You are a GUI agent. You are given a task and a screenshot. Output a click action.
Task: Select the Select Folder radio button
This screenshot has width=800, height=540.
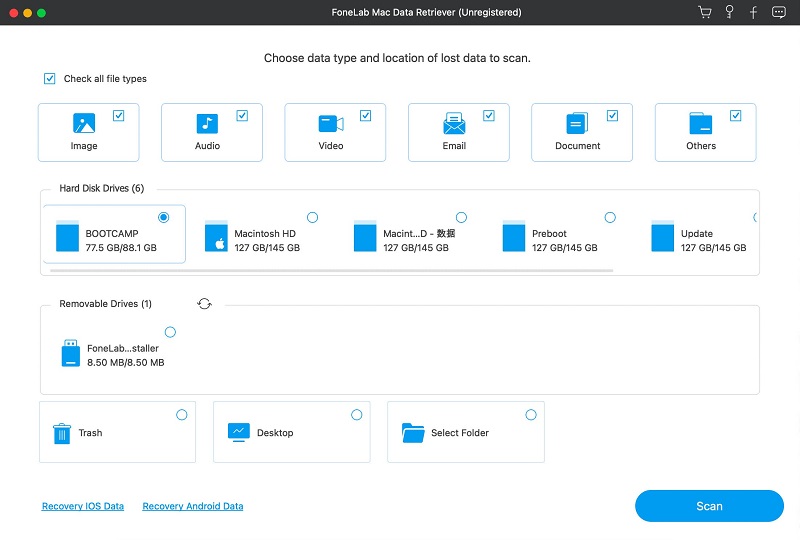point(531,415)
